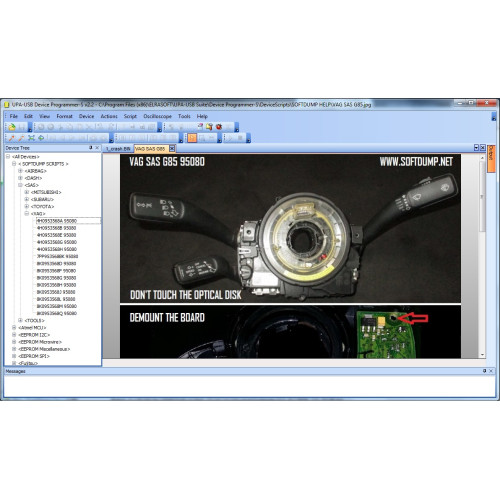
Task: Click the greyed-out play script icon
Action: coord(230,138)
